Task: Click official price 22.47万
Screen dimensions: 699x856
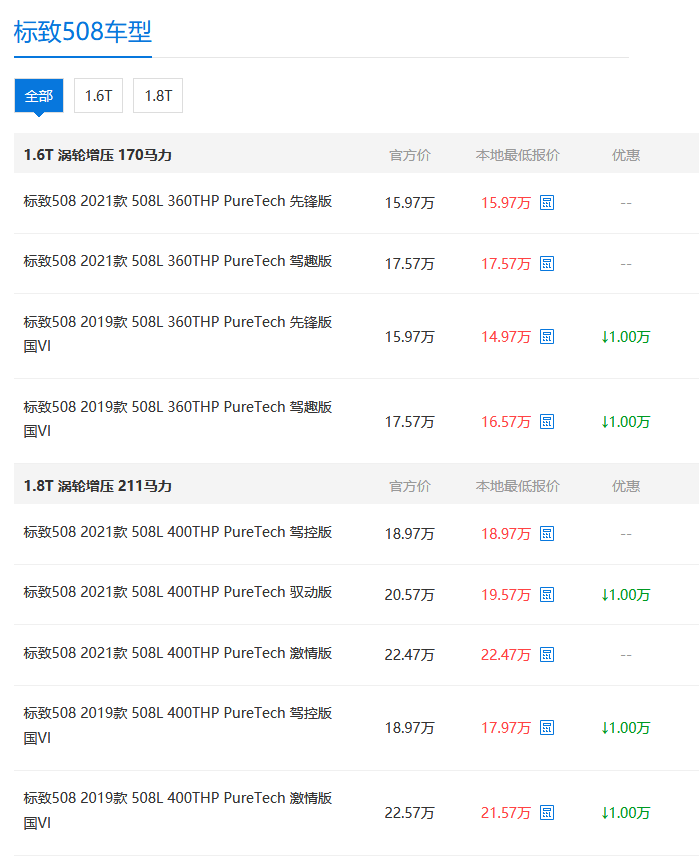Action: pyautogui.click(x=410, y=655)
